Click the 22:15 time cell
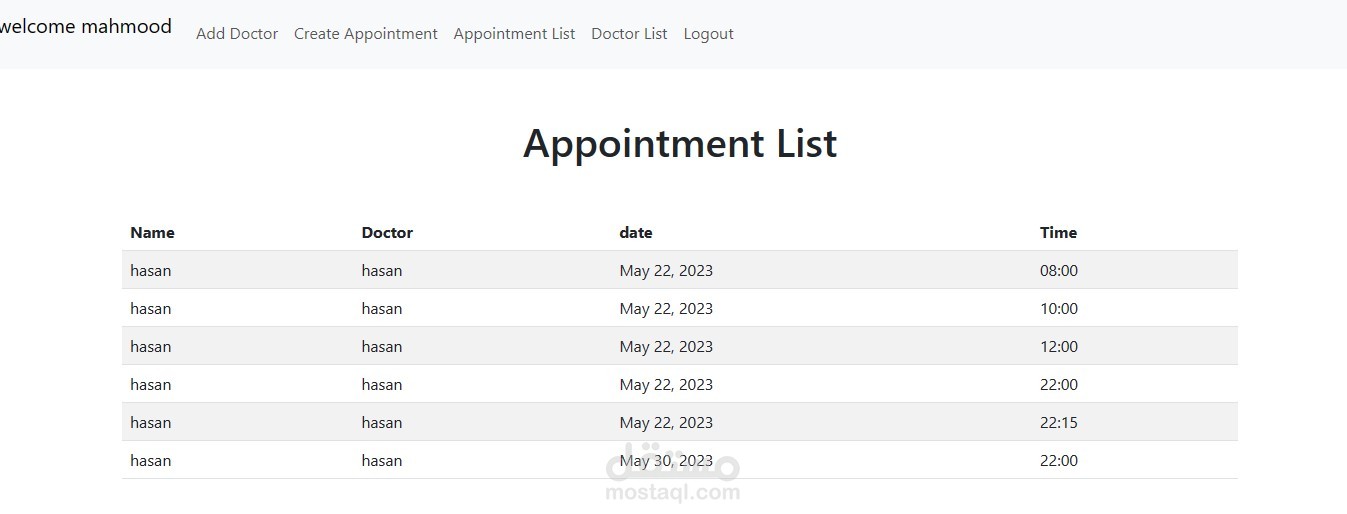The width and height of the screenshot is (1347, 514). click(x=1059, y=423)
